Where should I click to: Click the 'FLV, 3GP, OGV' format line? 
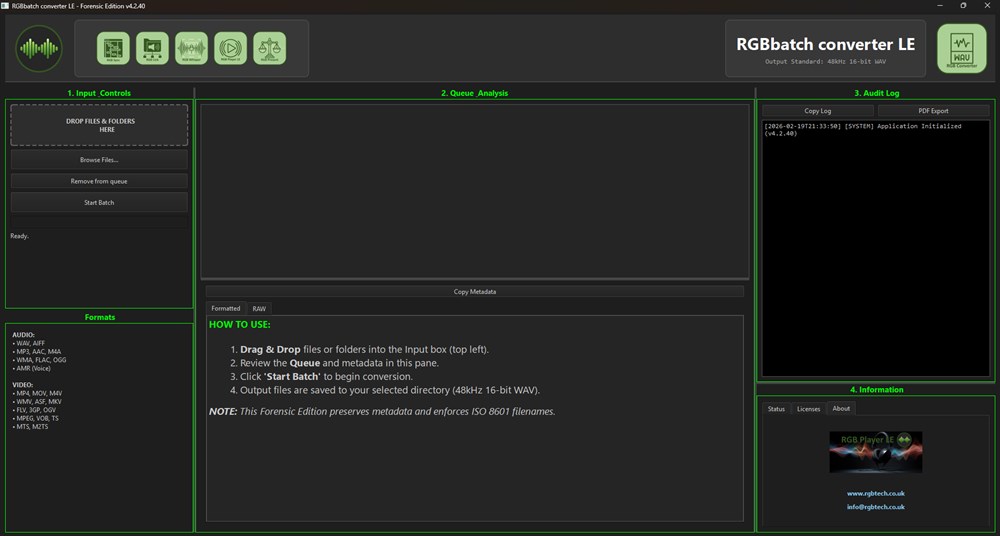pyautogui.click(x=36, y=410)
